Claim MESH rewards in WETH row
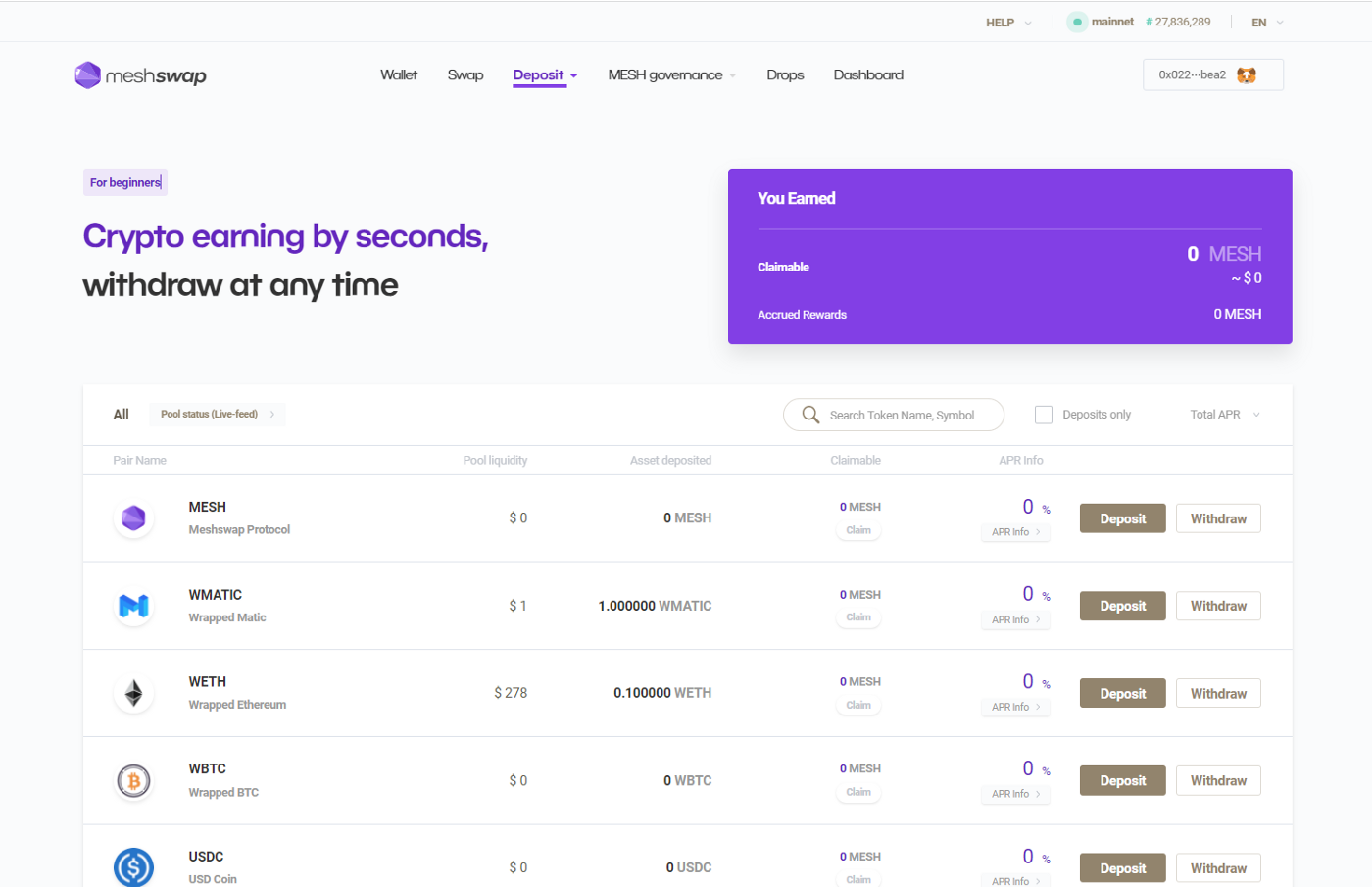 click(858, 705)
